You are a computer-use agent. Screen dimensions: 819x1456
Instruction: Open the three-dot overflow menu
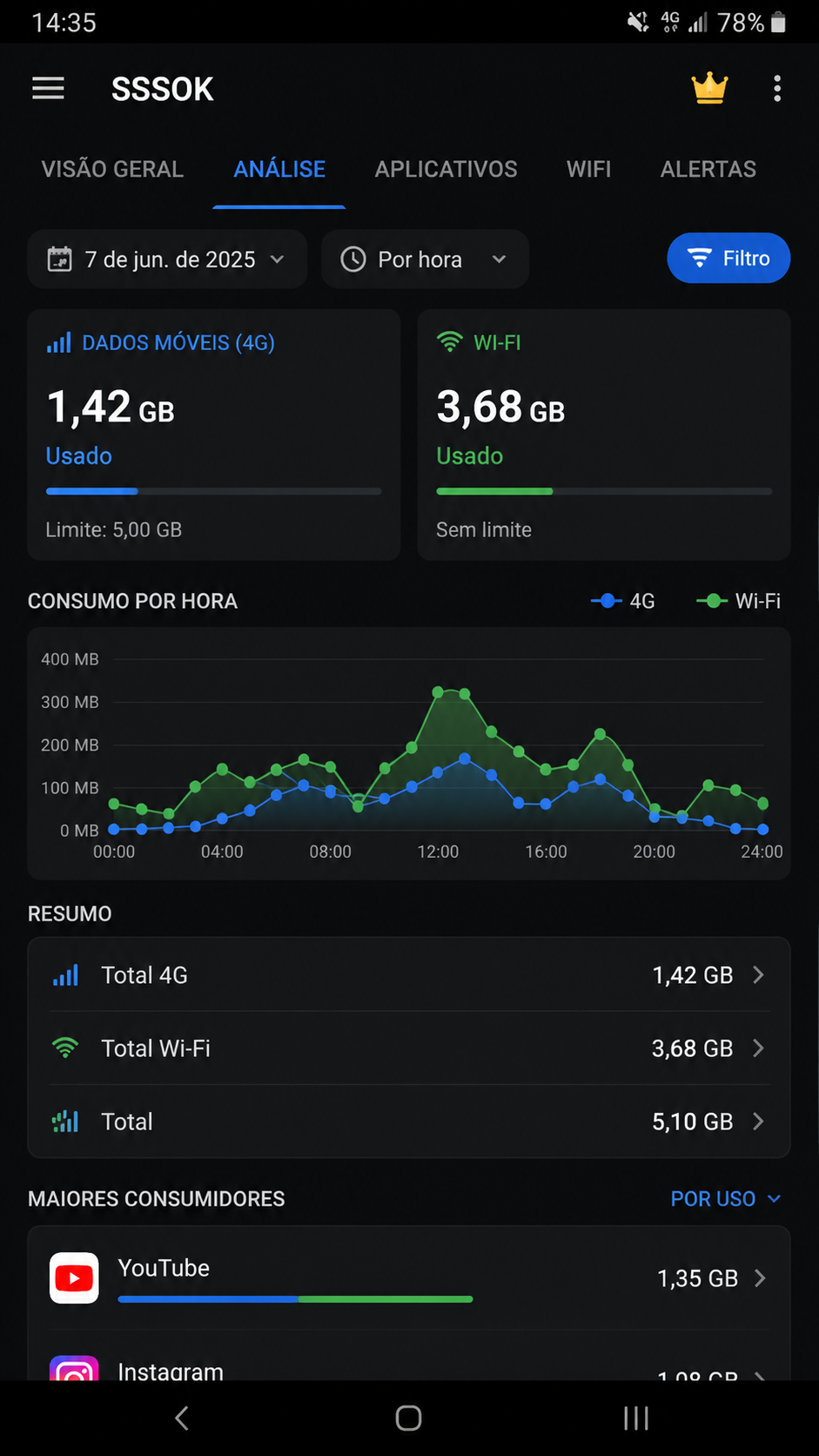(x=777, y=88)
